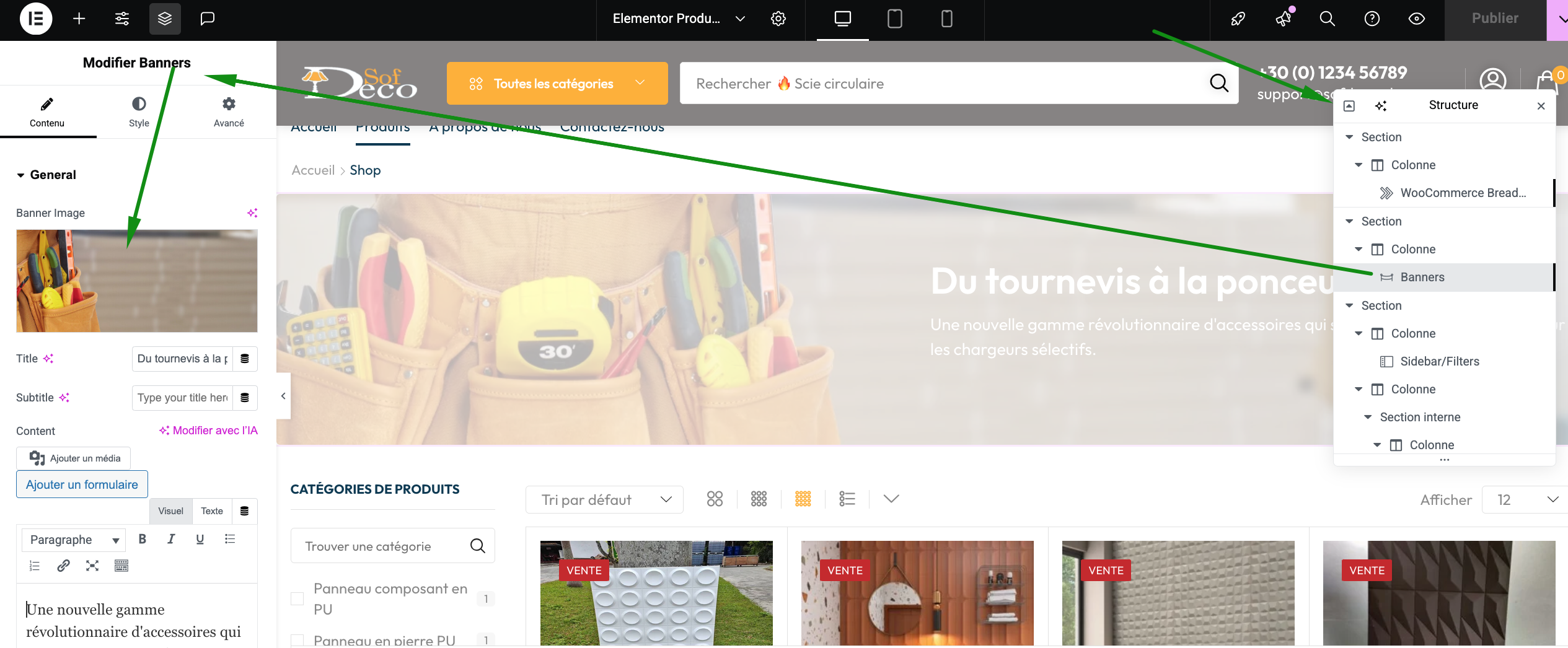Open dynamic tags icon for Subtitle field

245,398
